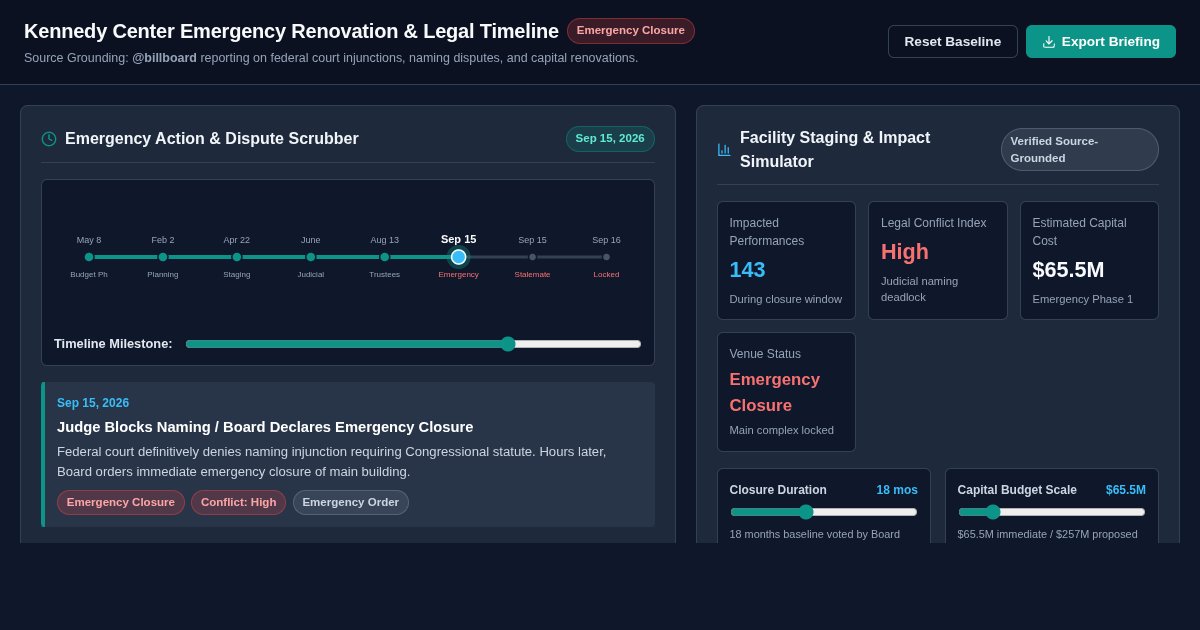Click the Sep 15, 2026 date badge

[610, 139]
